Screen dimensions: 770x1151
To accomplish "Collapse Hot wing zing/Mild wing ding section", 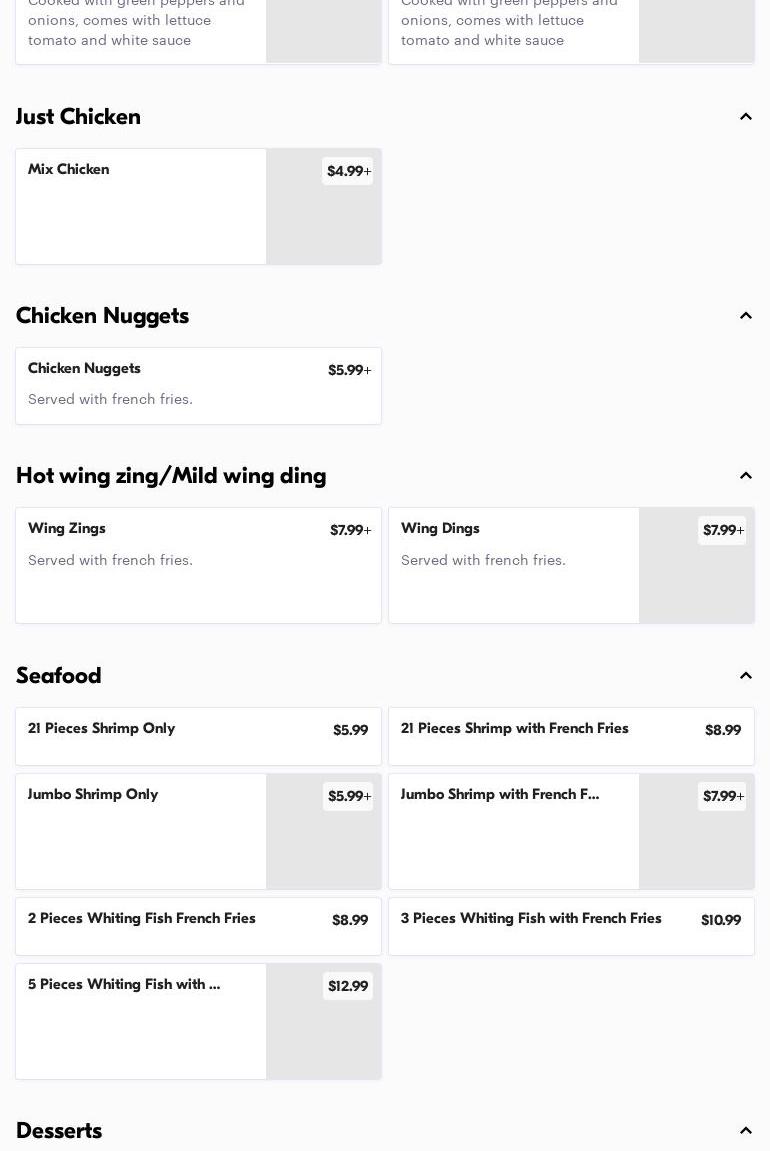I will pos(745,476).
